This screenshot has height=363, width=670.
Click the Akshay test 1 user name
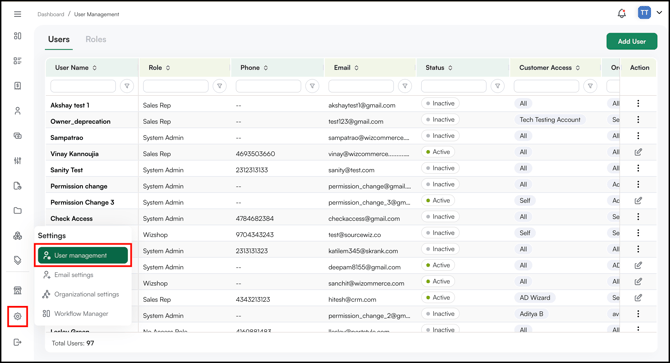click(70, 105)
